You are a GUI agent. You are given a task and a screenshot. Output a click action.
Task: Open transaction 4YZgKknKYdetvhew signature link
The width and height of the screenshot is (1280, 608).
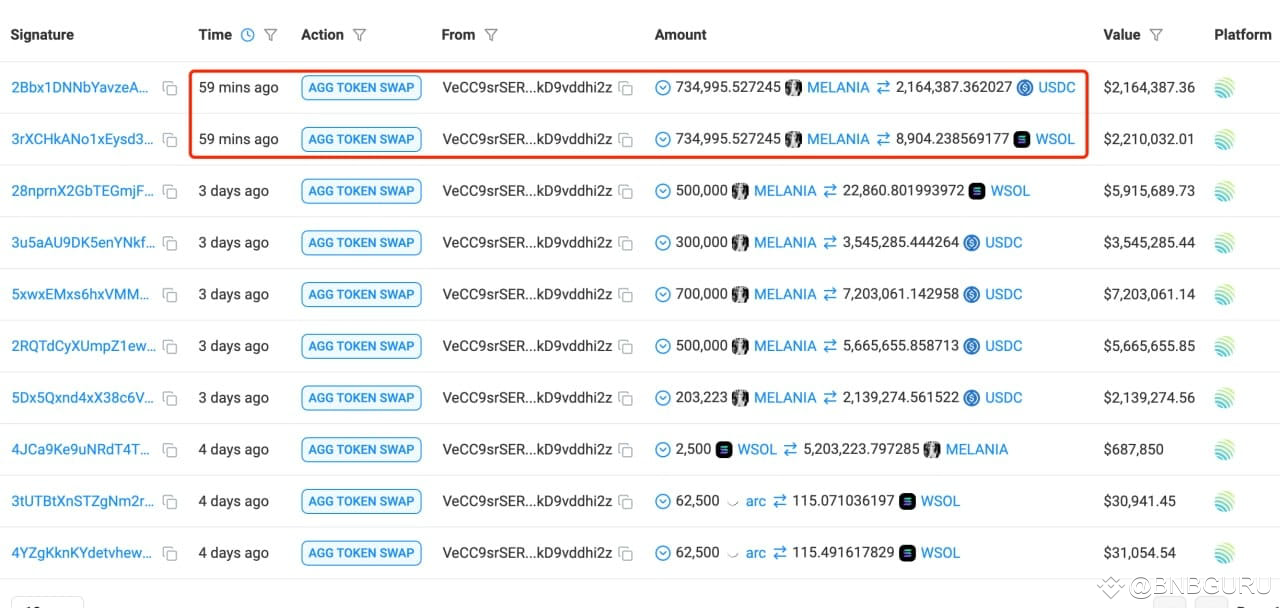83,553
